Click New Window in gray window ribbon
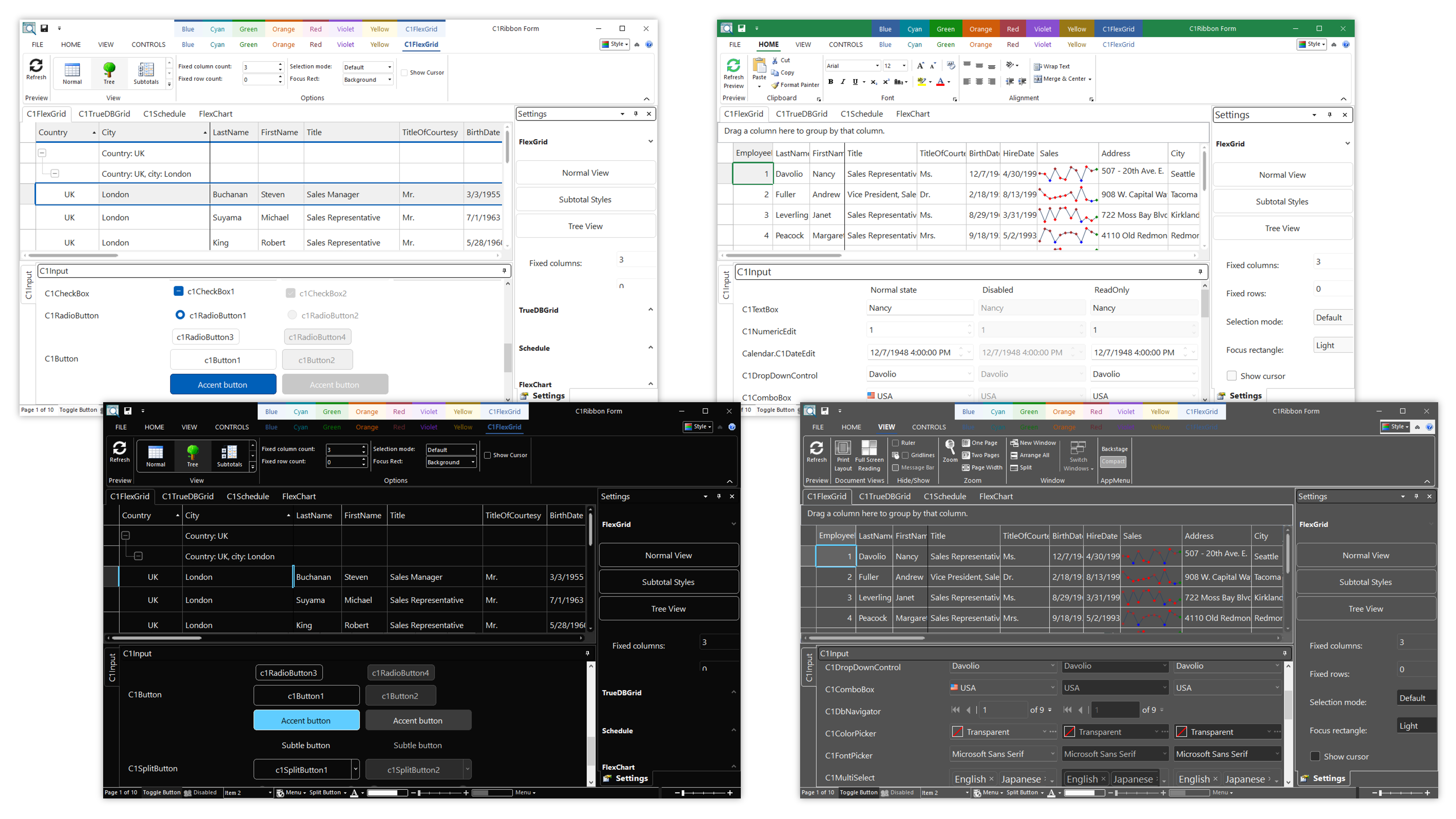This screenshot has width=1456, height=819. (1032, 442)
